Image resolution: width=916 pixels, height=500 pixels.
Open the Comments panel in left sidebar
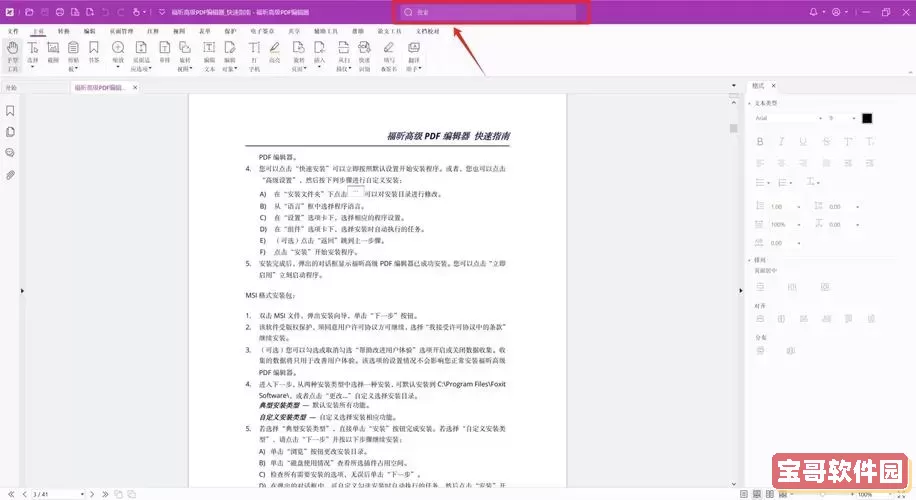pos(10,153)
